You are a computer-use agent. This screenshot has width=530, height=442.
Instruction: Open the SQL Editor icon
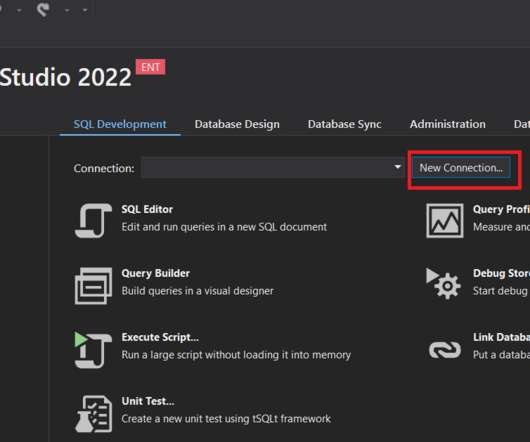(x=93, y=221)
